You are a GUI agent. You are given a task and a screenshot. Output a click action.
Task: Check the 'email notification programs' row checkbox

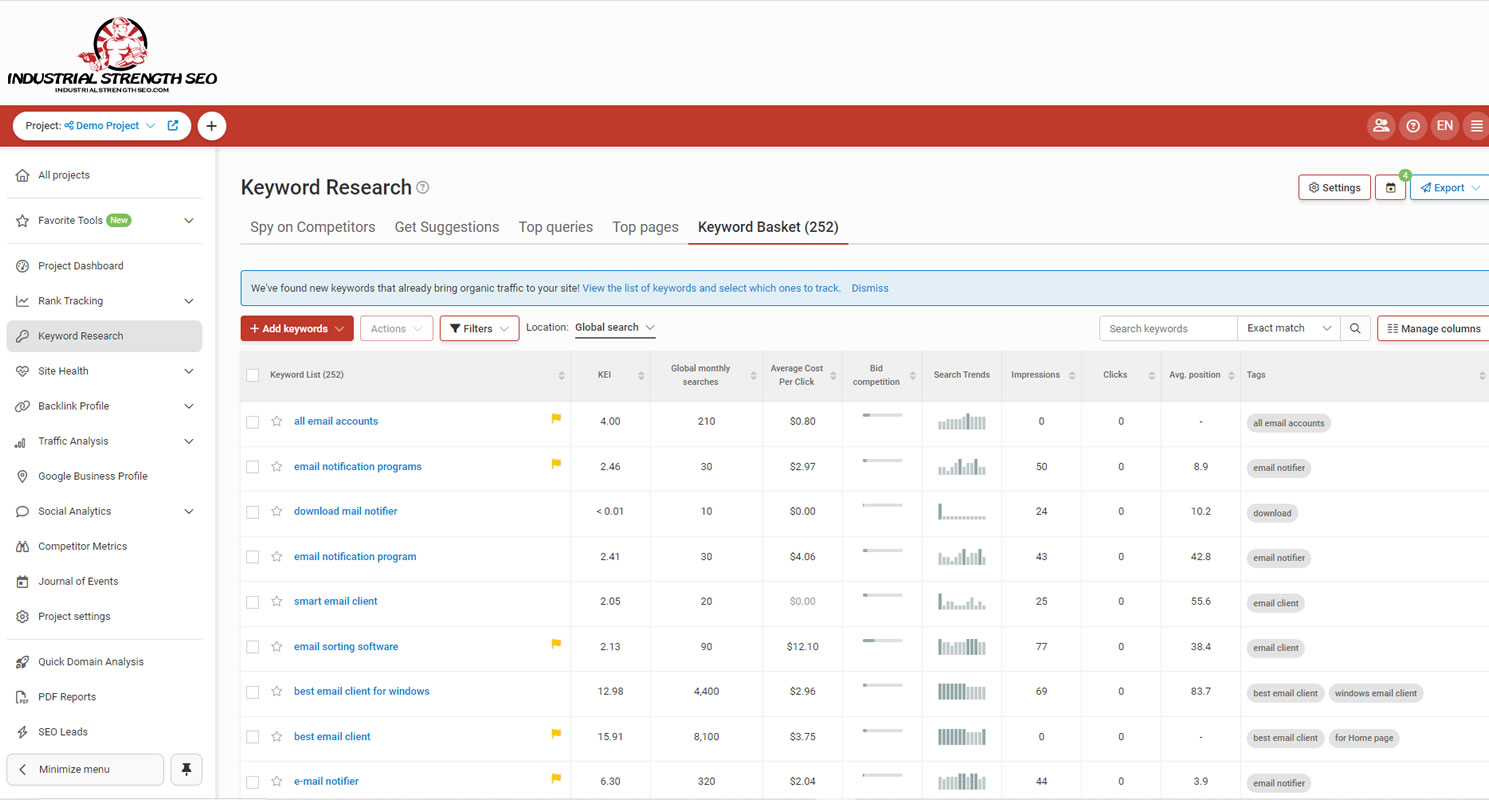pyautogui.click(x=253, y=467)
